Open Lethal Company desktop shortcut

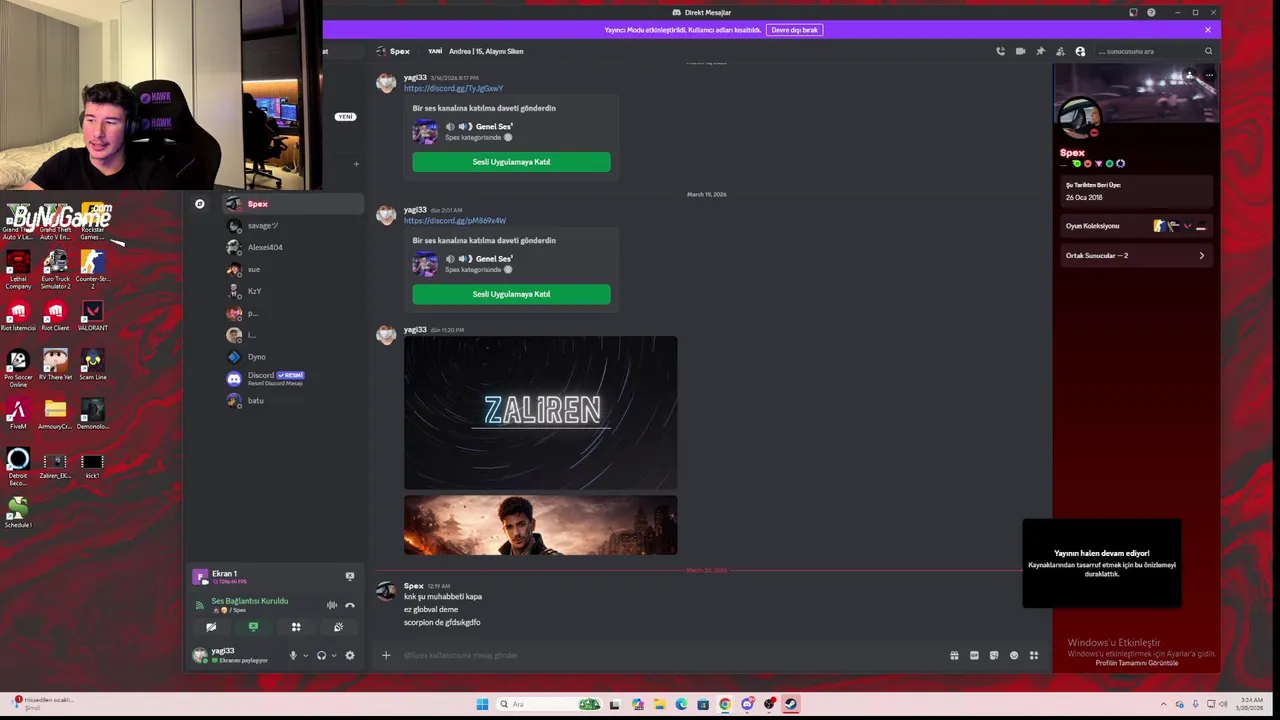point(18,267)
